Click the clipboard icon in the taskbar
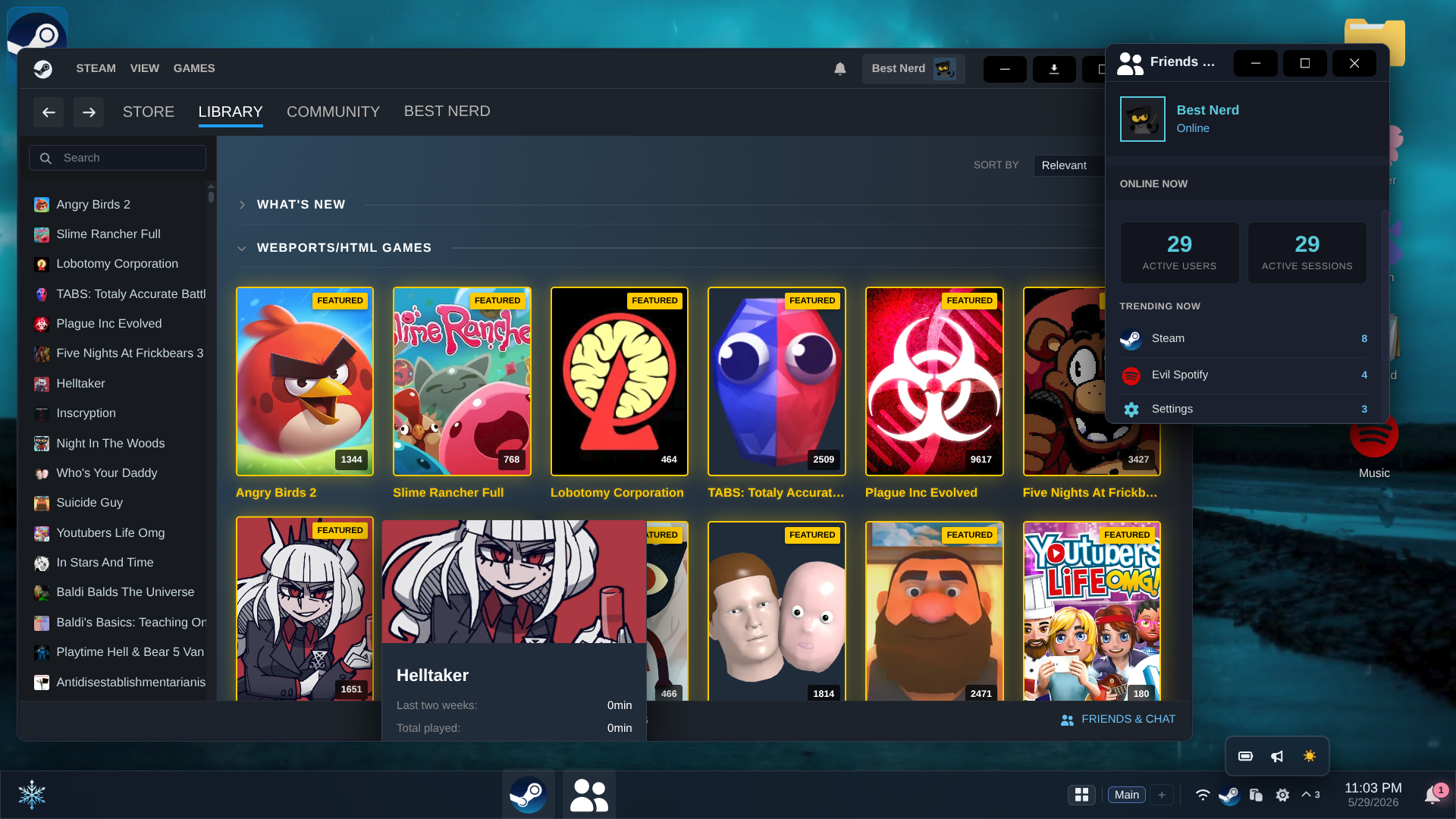 1256,795
